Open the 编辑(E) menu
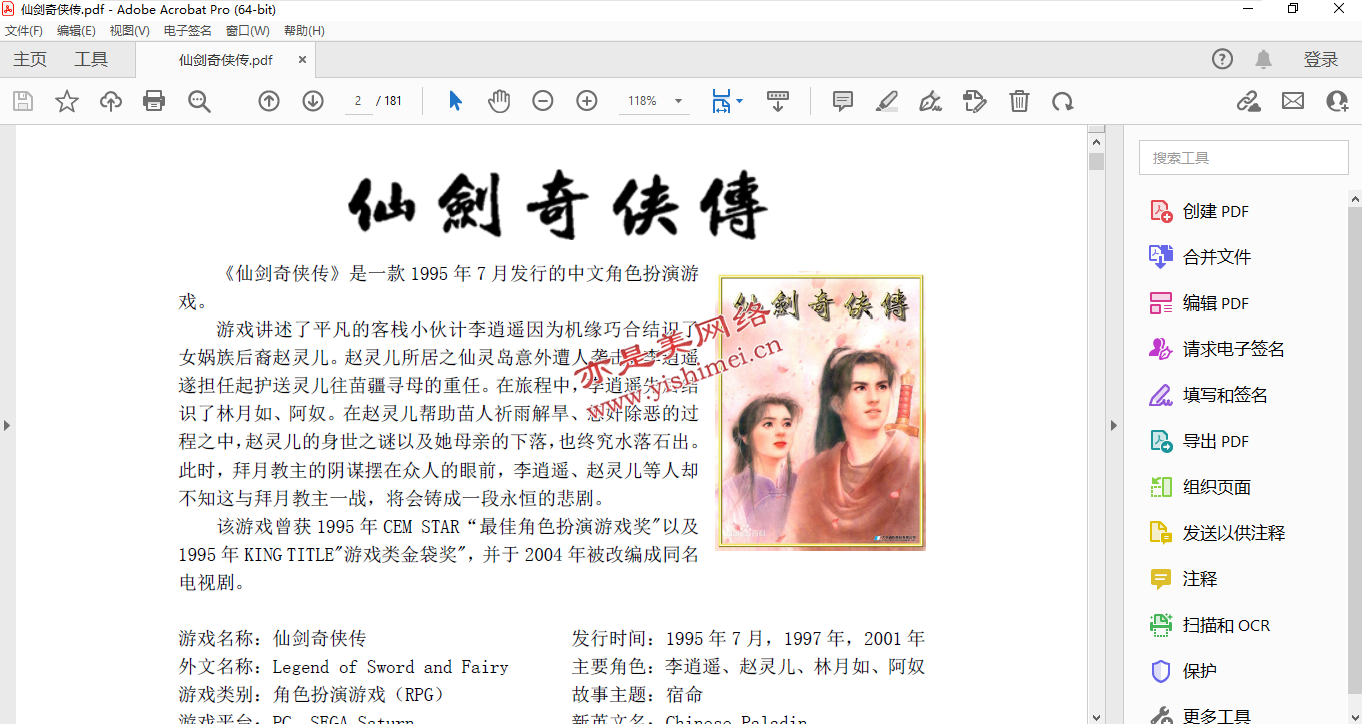1362x724 pixels. click(76, 31)
